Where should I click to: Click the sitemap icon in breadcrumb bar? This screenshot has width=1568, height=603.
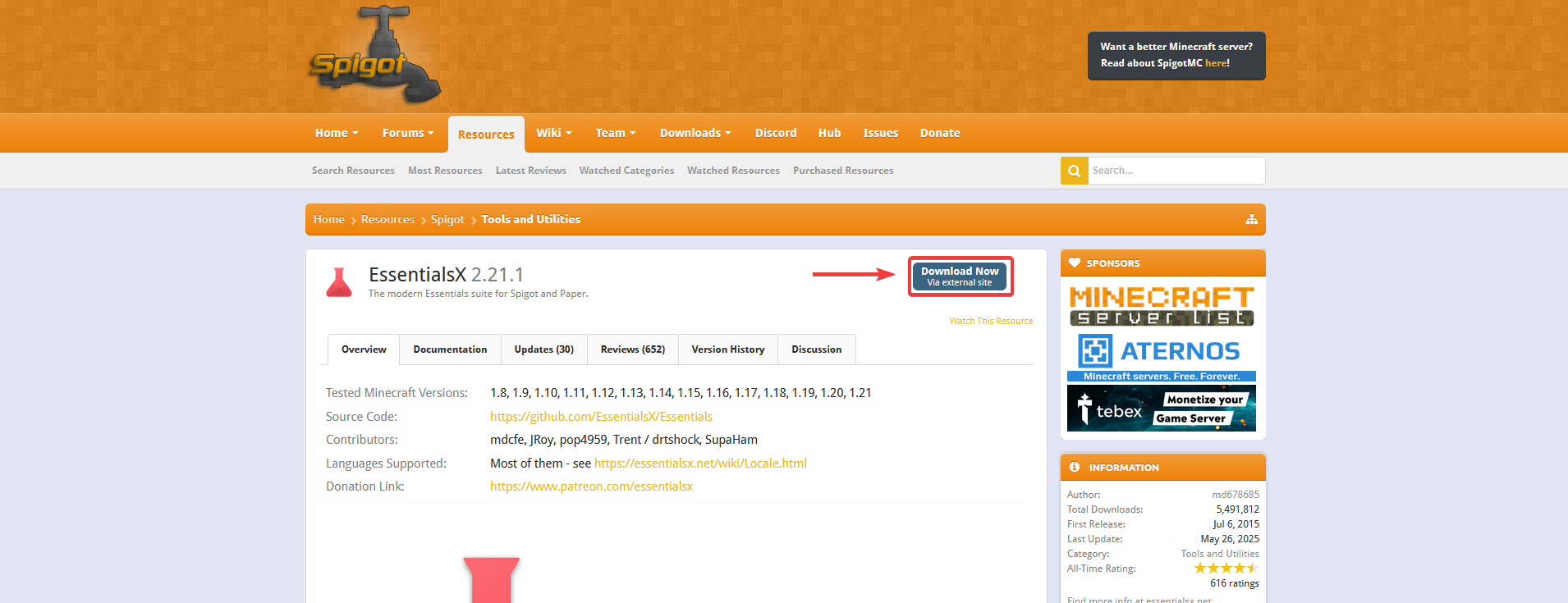1251,219
